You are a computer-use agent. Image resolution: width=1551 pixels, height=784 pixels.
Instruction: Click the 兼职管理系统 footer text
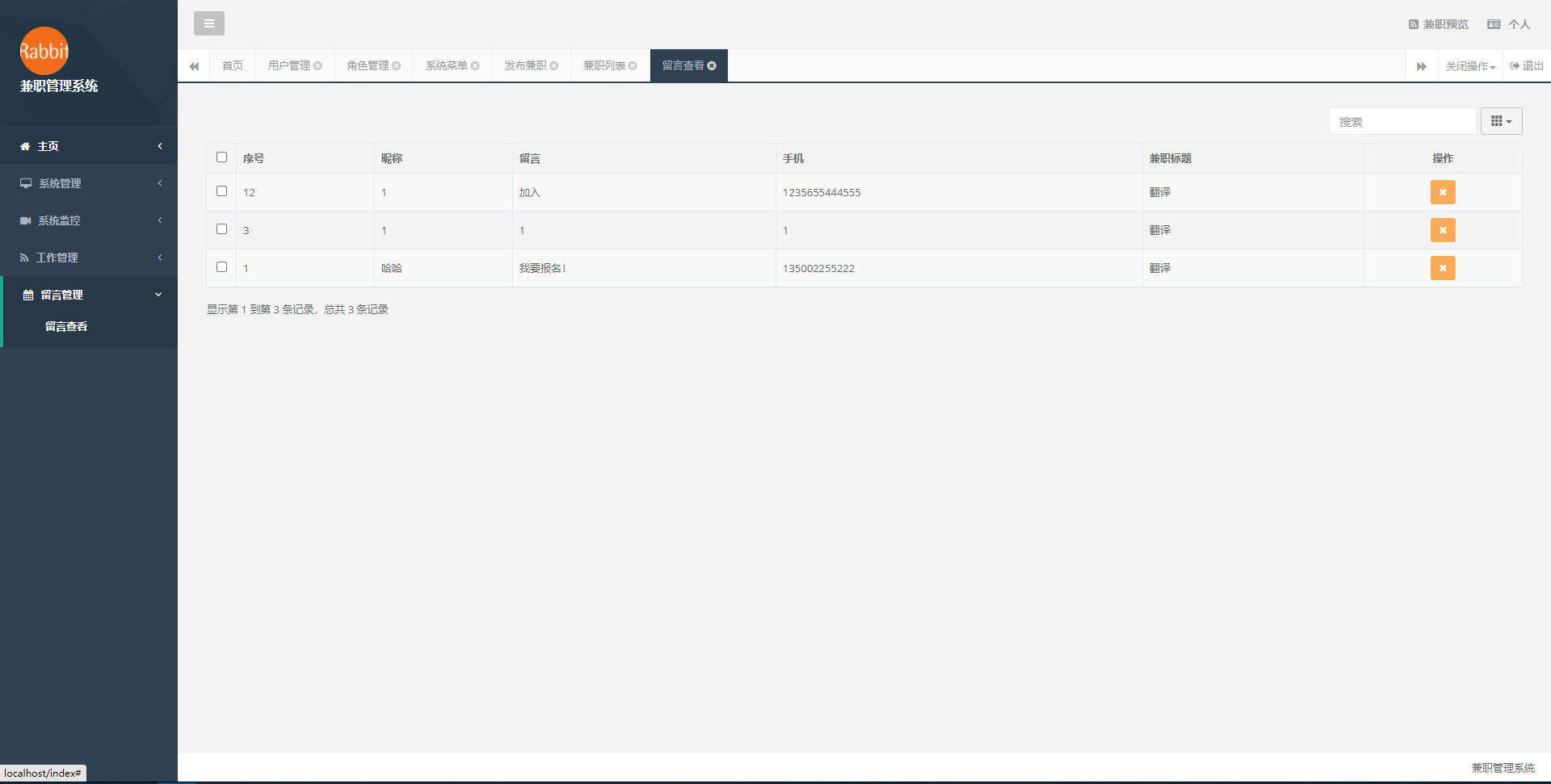(x=1503, y=768)
